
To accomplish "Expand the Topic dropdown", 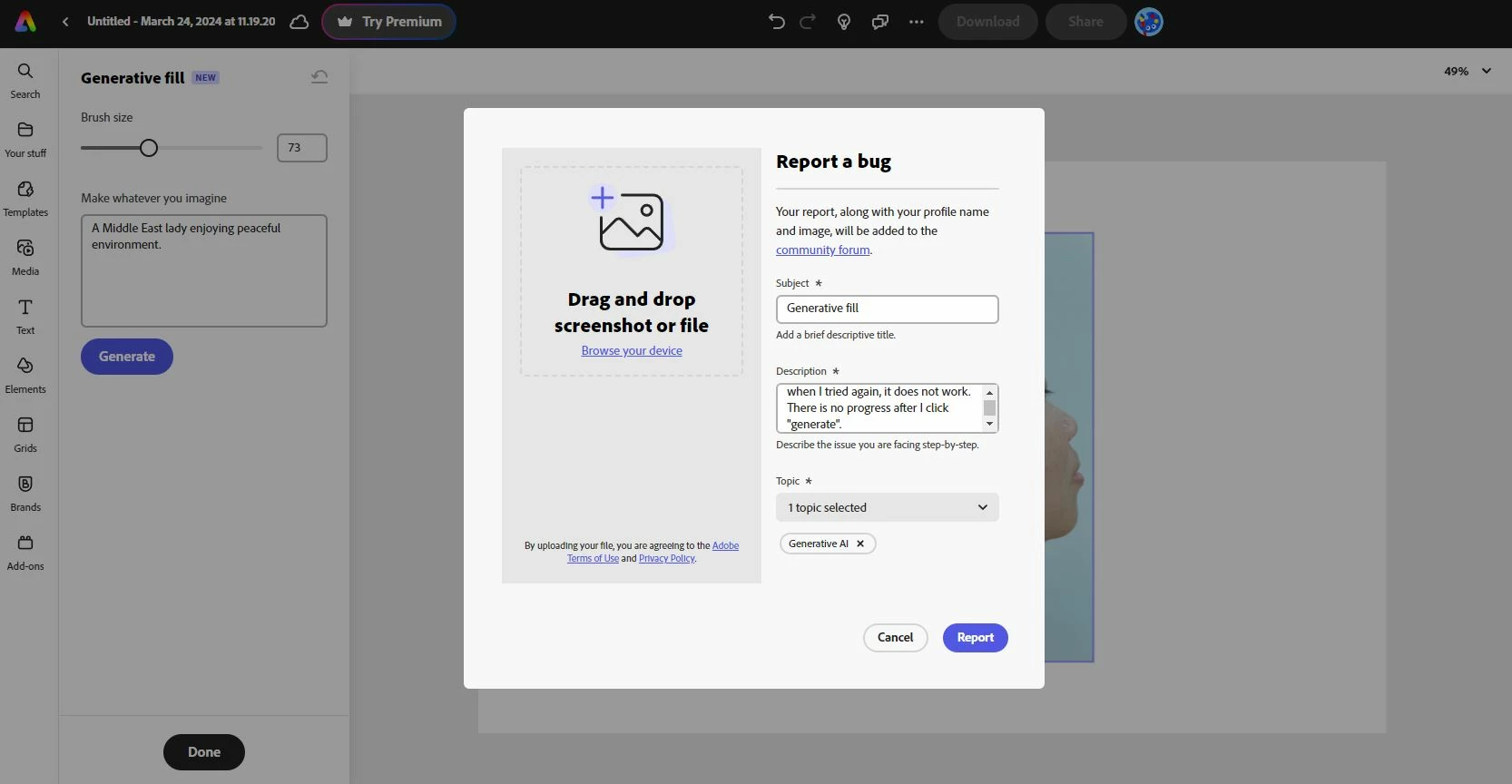I will [887, 507].
